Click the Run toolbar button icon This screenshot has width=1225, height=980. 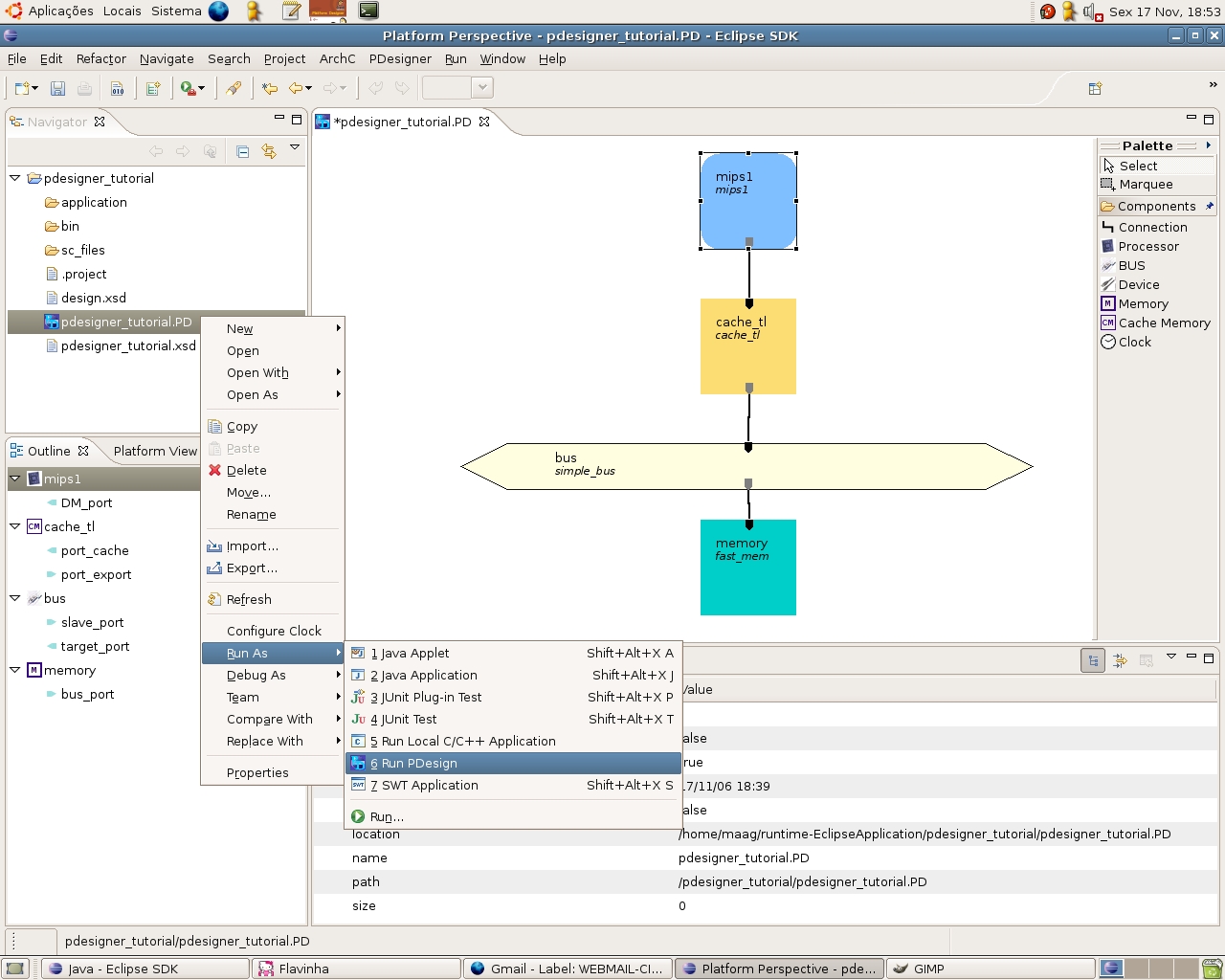coord(188,88)
